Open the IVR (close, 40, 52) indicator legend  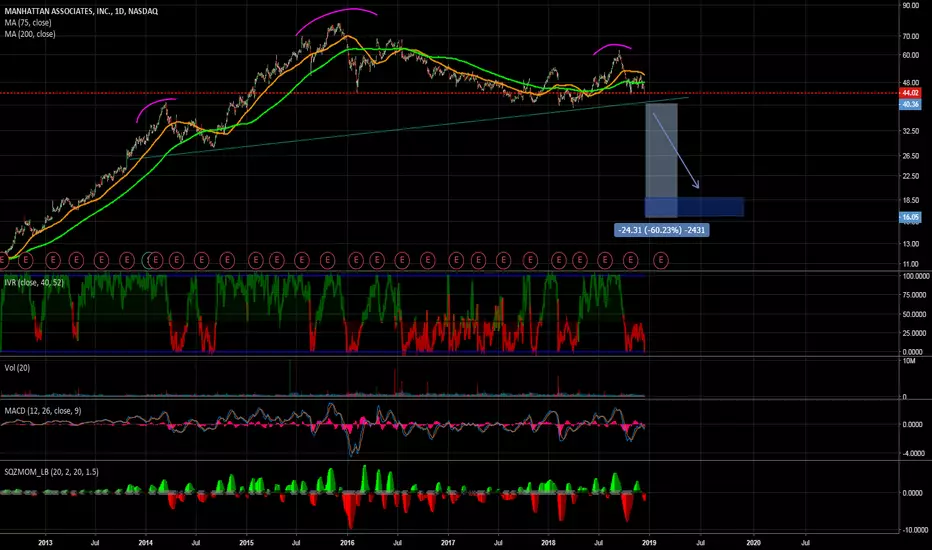click(x=34, y=282)
